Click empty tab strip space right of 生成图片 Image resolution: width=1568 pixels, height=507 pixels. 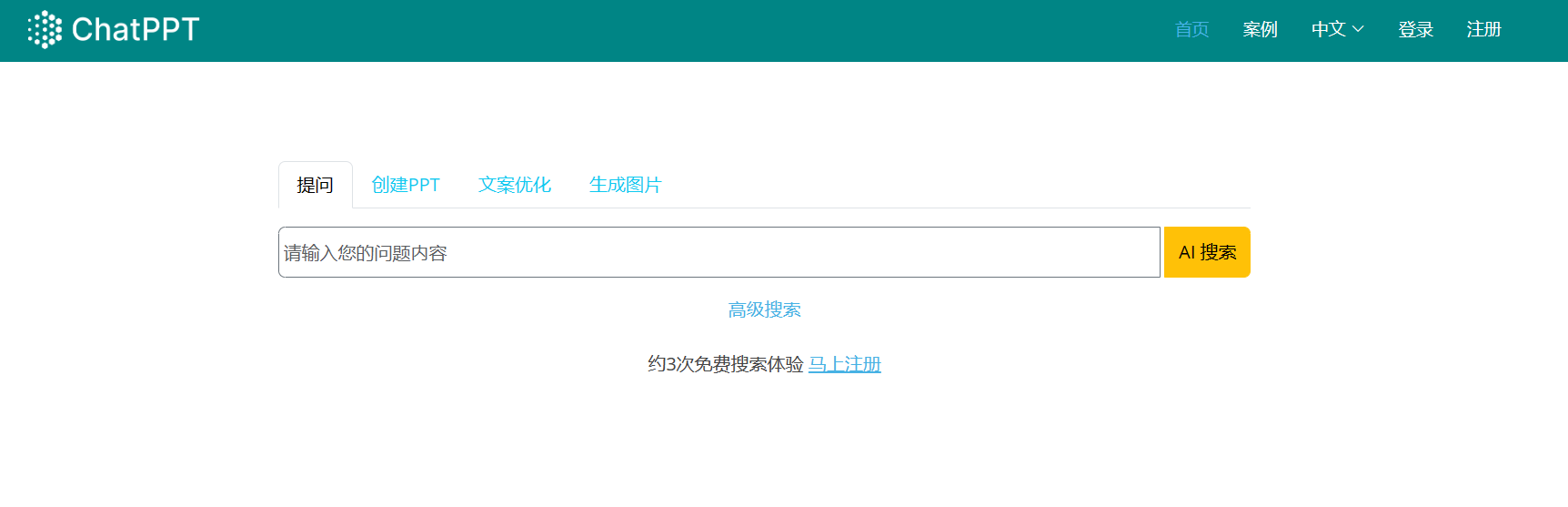click(x=955, y=186)
